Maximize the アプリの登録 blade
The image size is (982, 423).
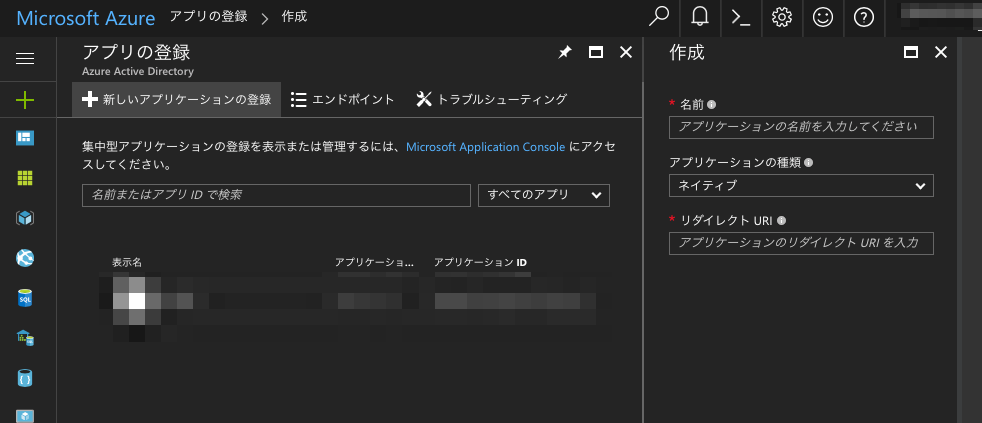[596, 53]
